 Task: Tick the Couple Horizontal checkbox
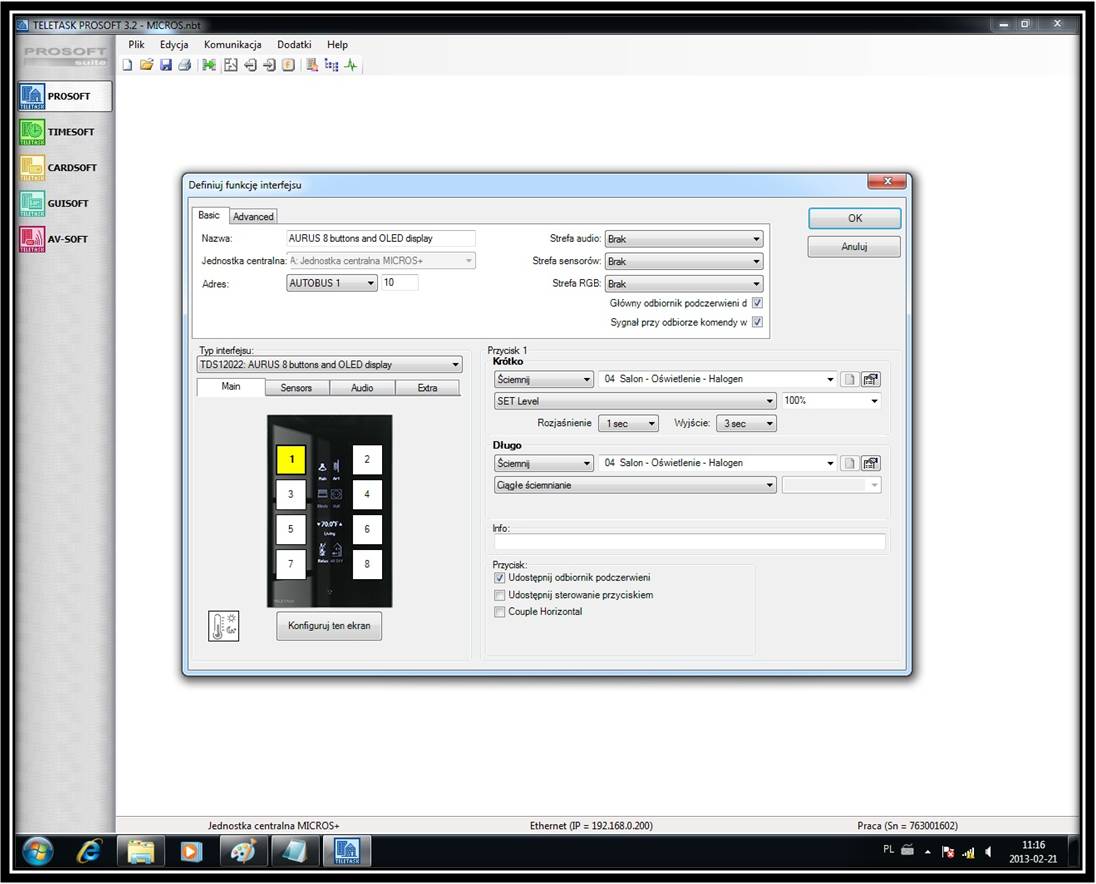click(x=500, y=612)
